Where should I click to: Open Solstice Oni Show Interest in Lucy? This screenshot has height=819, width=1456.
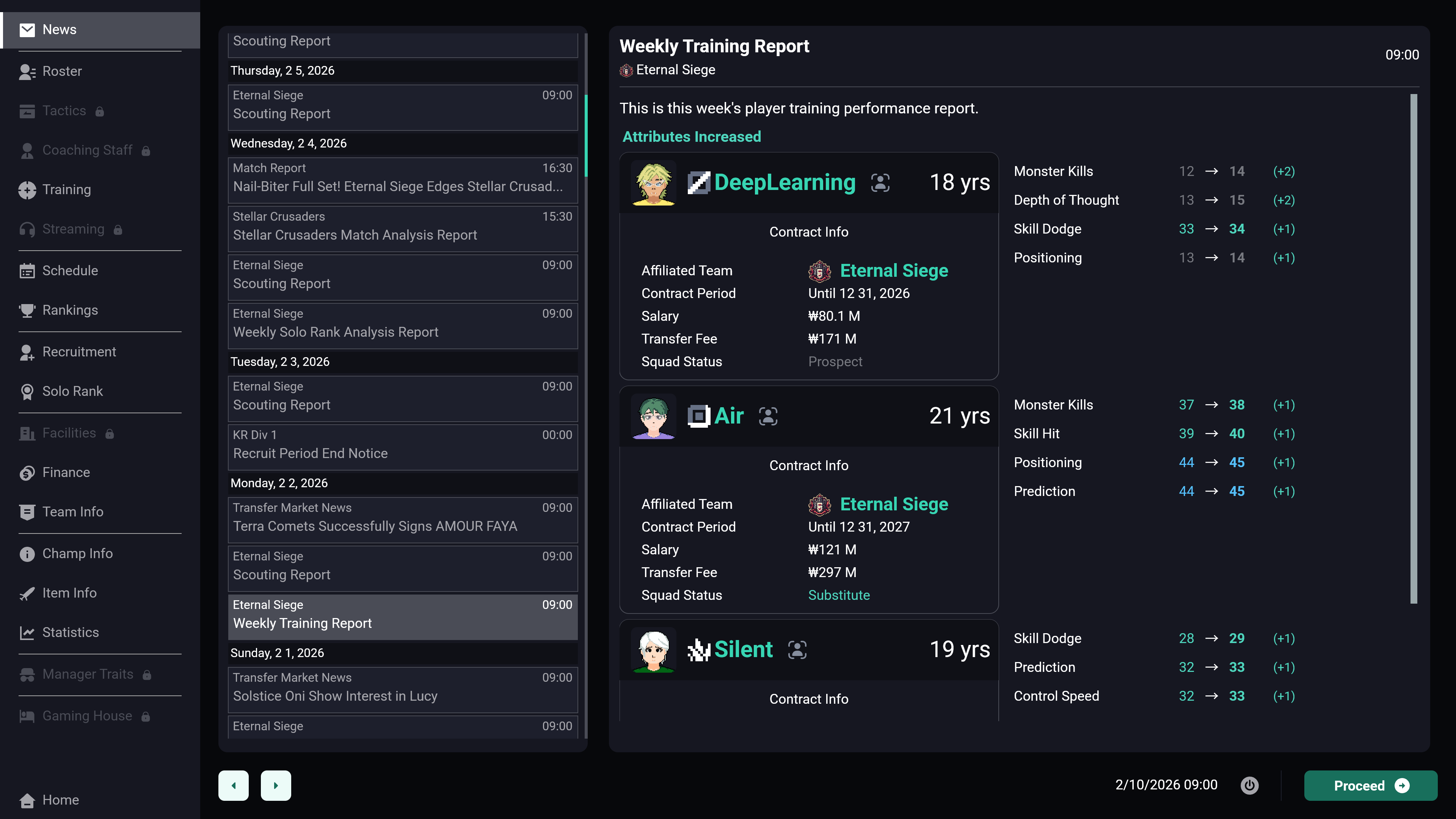[402, 690]
